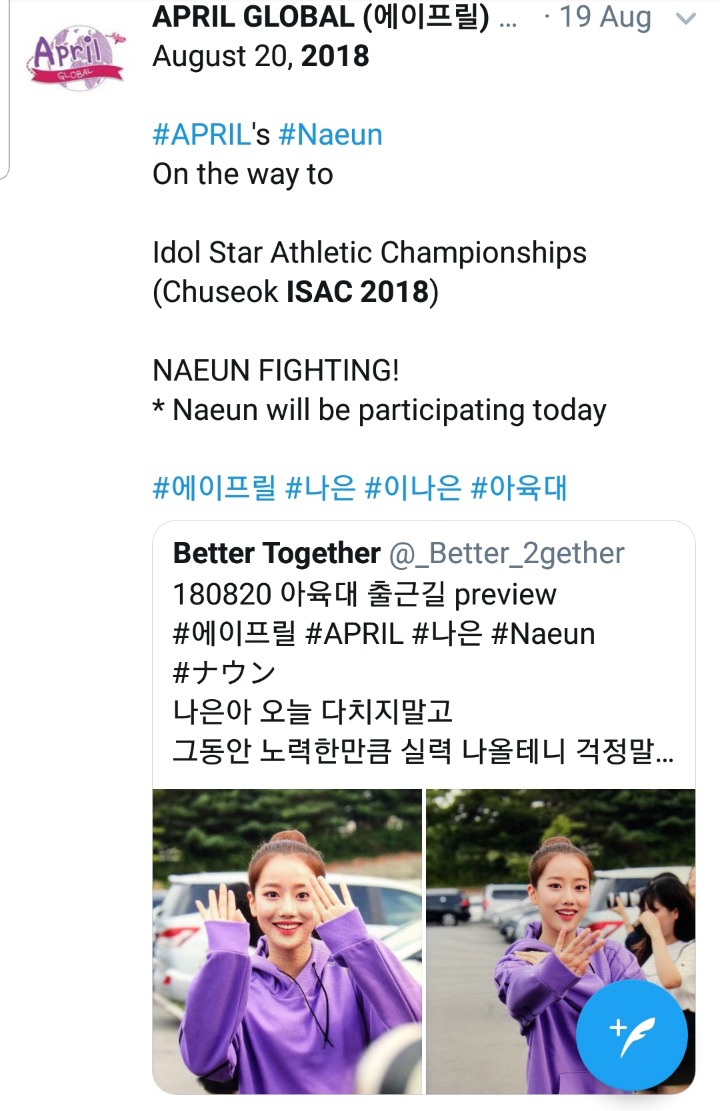Tap the #나은 hashtag

tap(320, 487)
